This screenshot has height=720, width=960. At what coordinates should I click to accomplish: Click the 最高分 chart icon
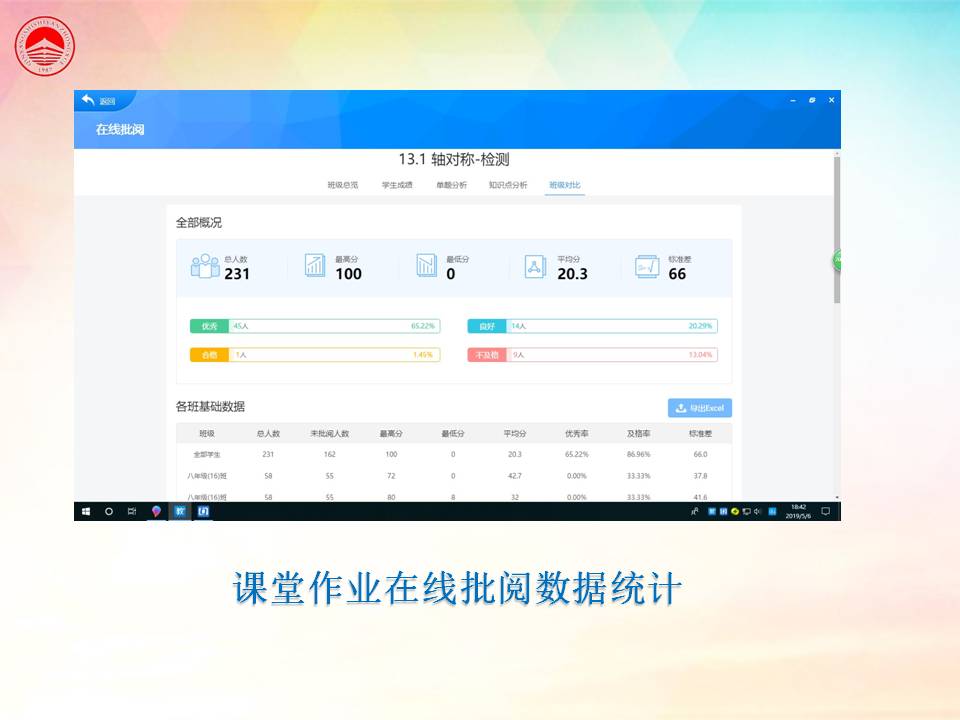click(315, 265)
